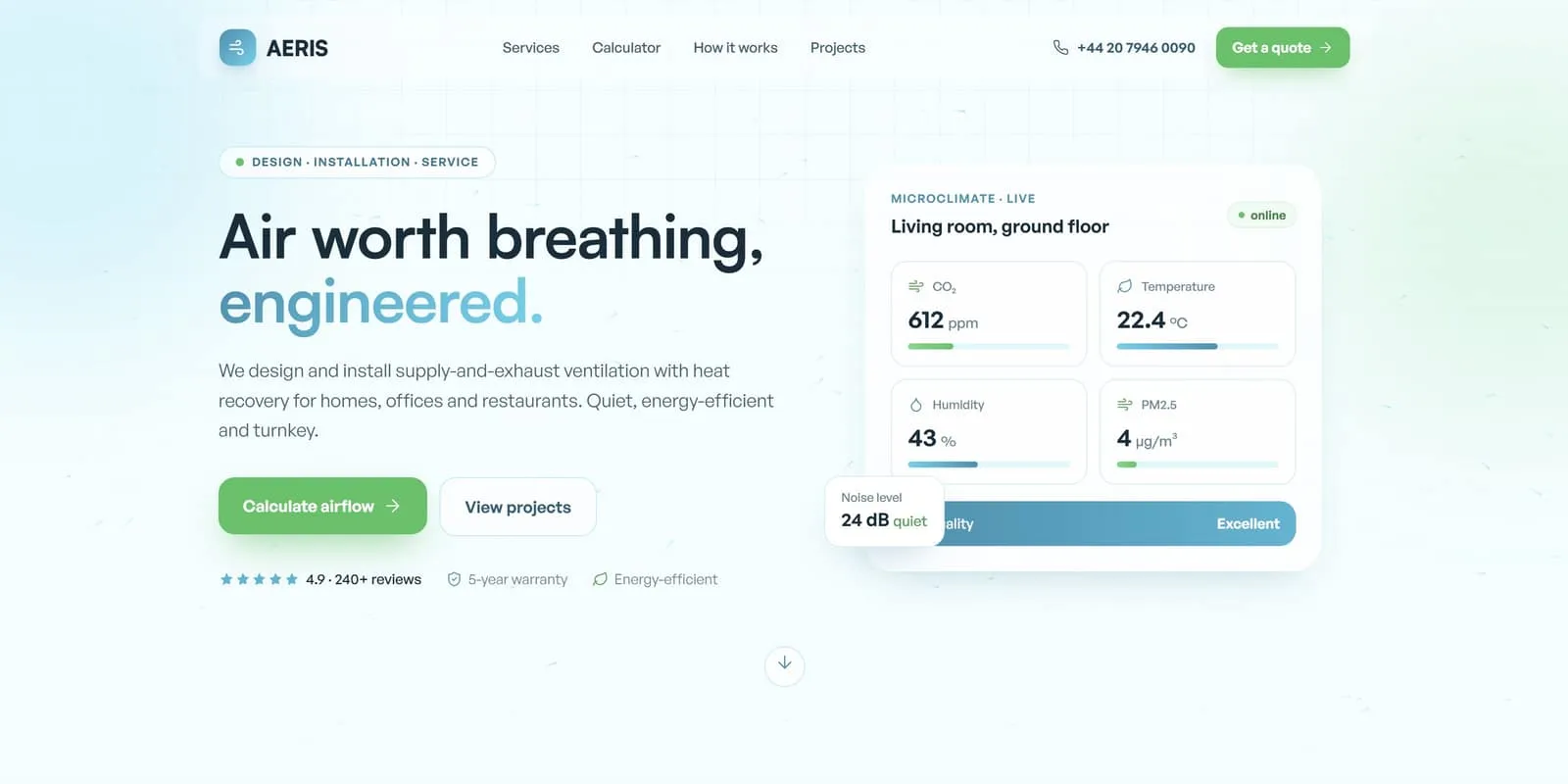The width and height of the screenshot is (1568, 784).
Task: Click the Humidity card label
Action: [958, 405]
